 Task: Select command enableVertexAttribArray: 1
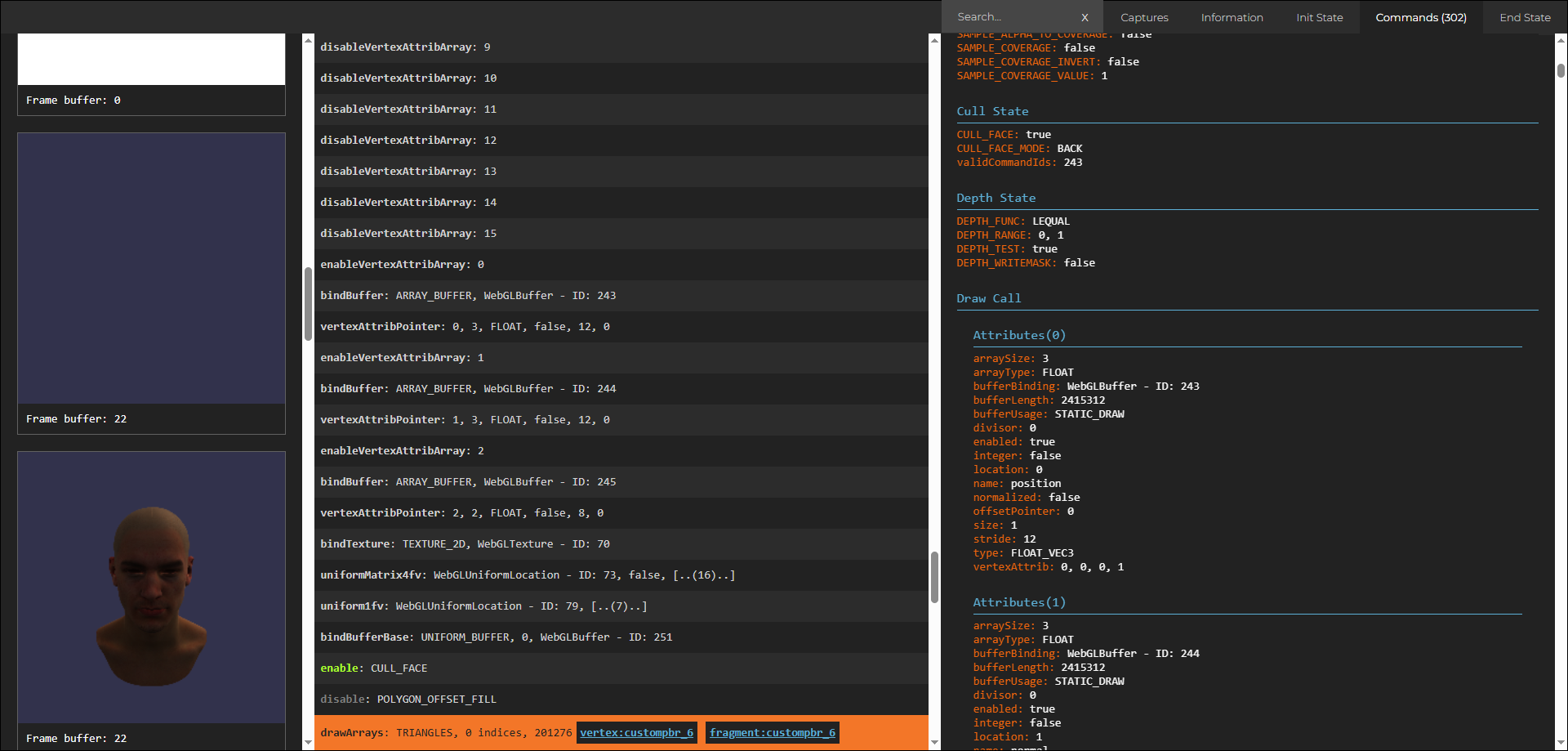click(x=621, y=358)
